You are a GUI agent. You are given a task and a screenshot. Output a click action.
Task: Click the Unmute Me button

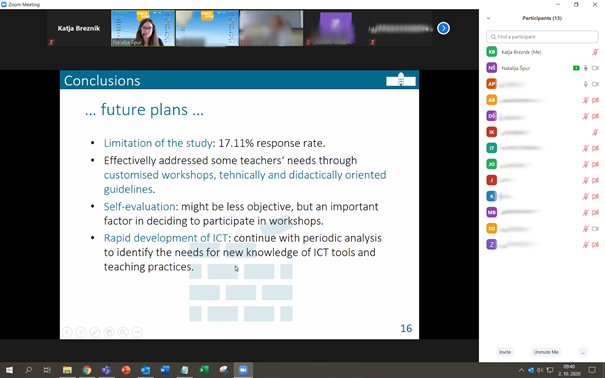coord(546,352)
